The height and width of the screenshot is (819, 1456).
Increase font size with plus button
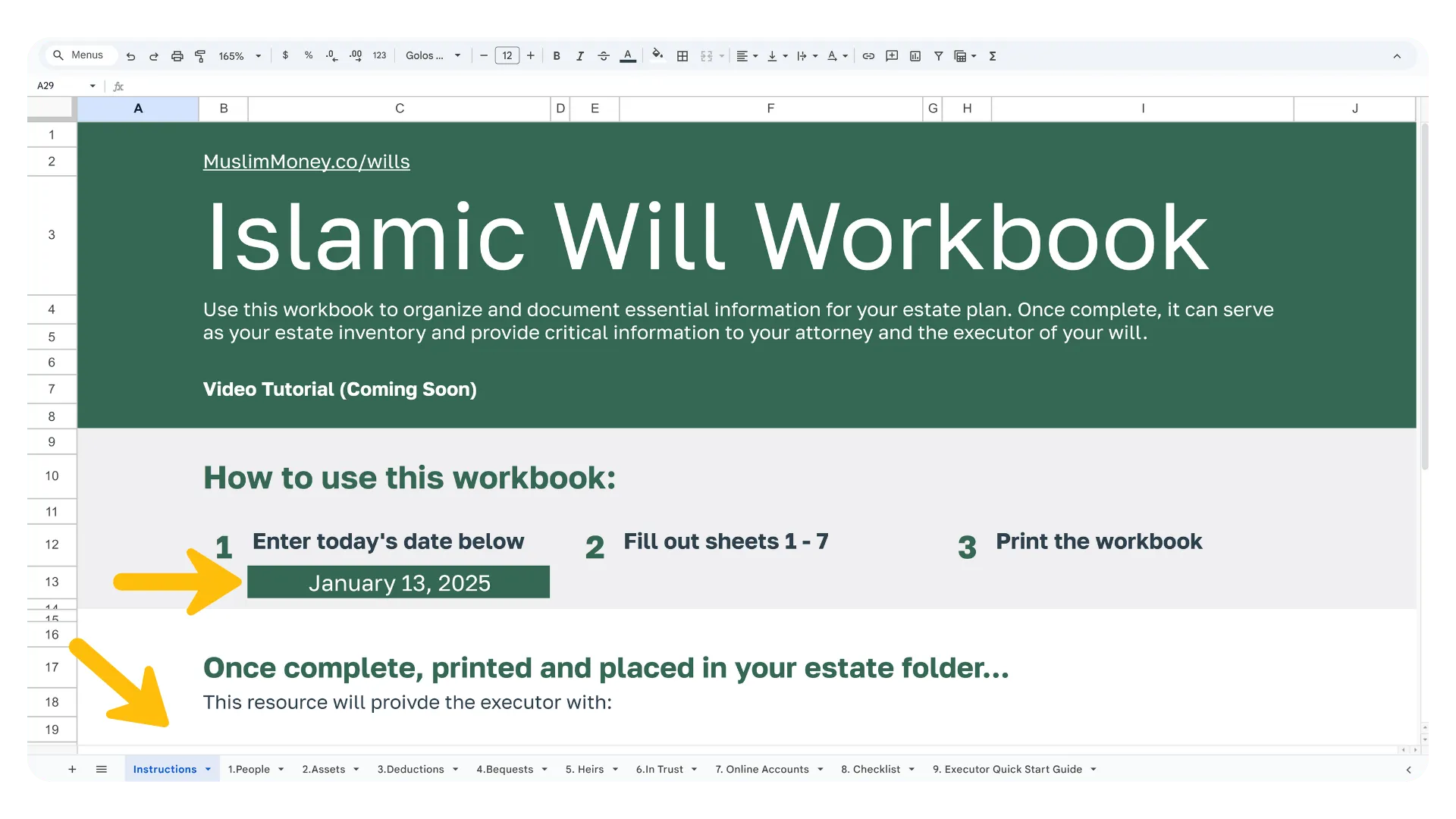(x=531, y=55)
